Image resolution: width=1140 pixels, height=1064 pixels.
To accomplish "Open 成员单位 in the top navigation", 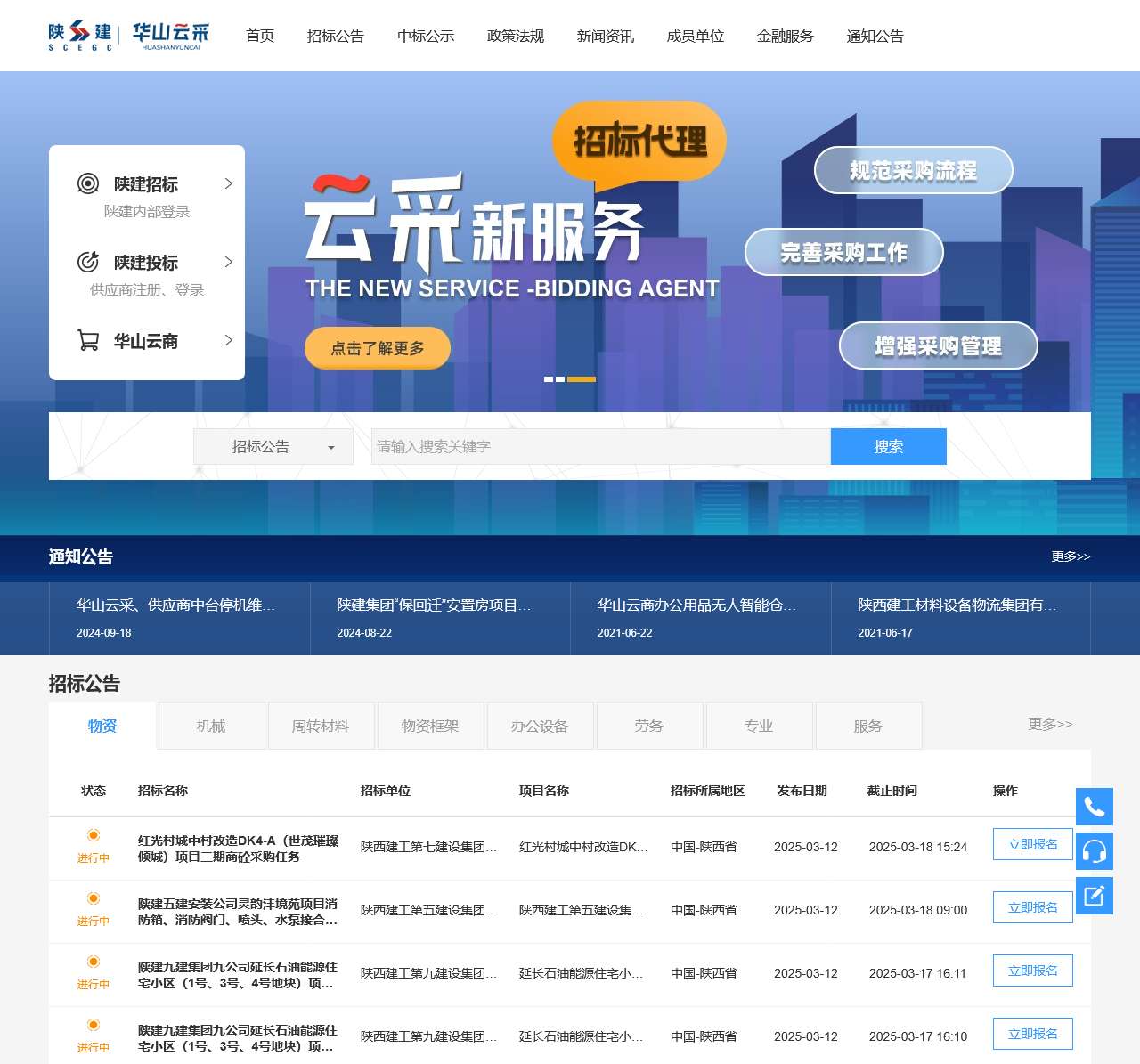I will pos(696,36).
